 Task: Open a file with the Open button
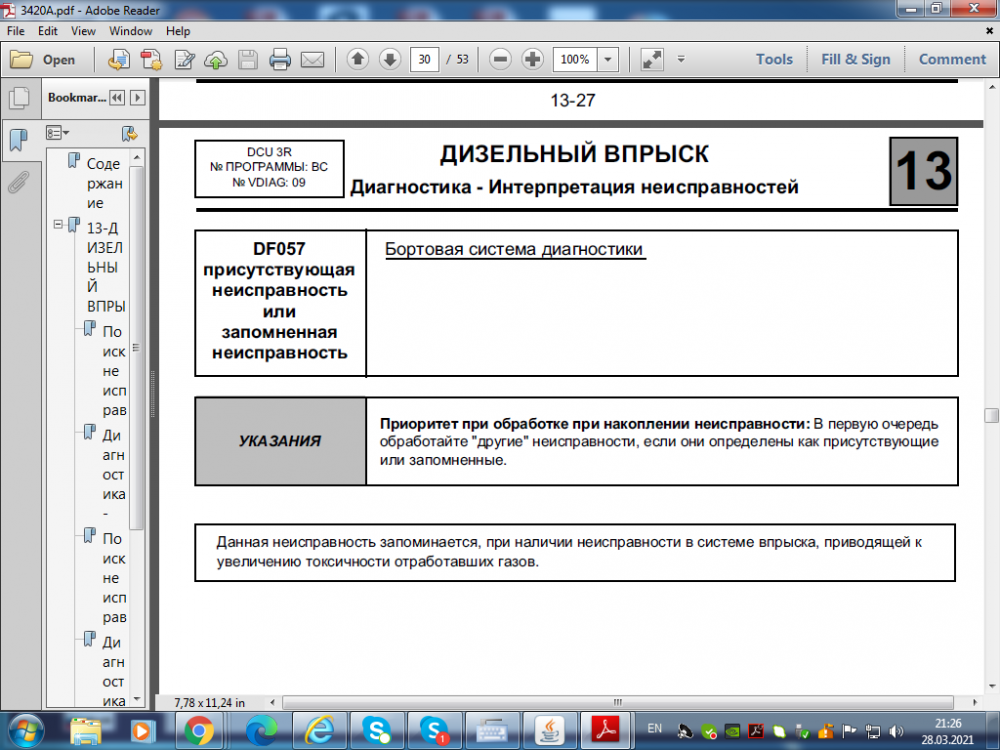[x=43, y=60]
